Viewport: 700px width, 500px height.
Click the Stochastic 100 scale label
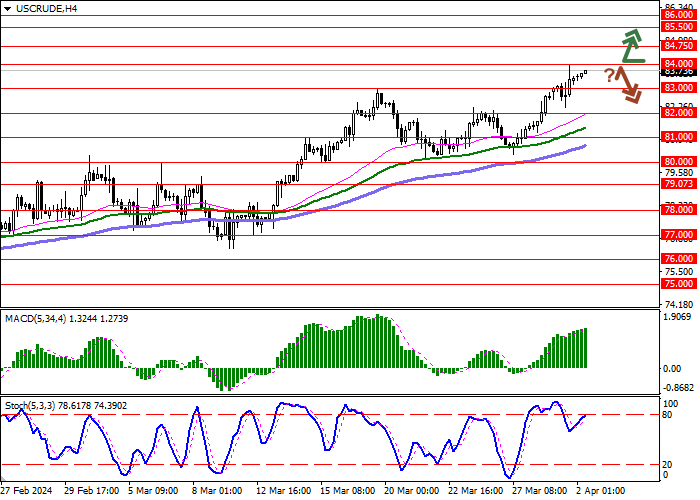tap(671, 404)
